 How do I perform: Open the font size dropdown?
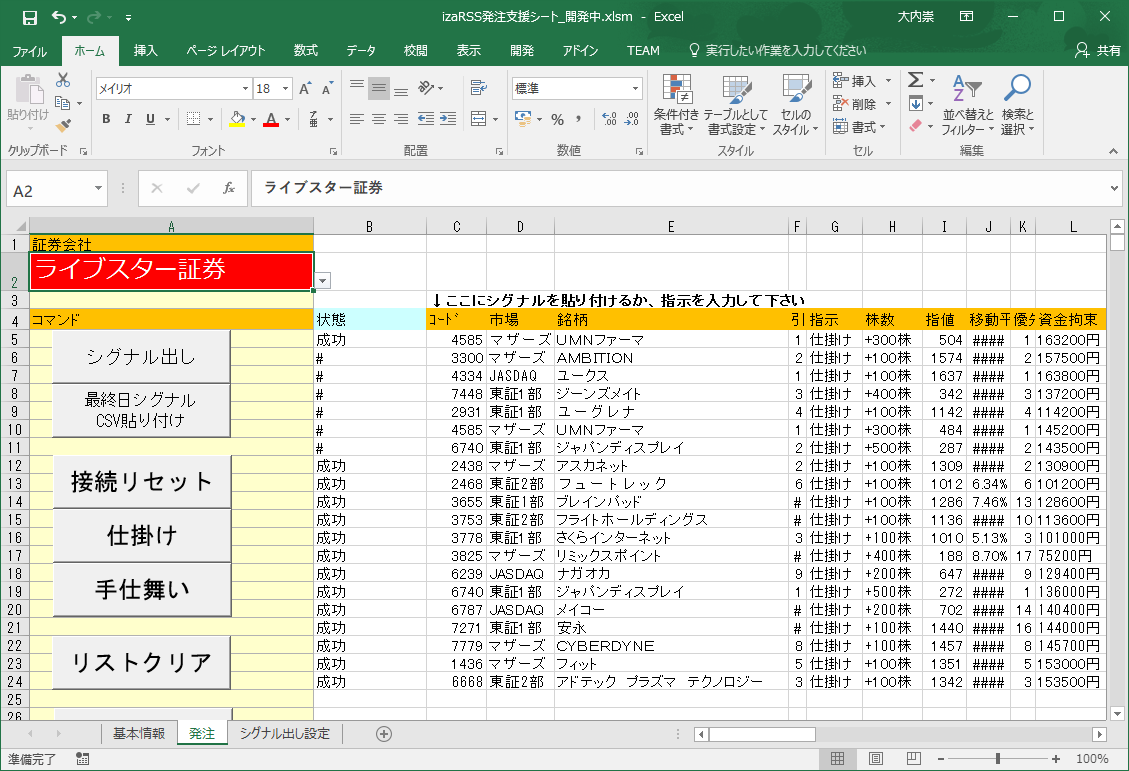(285, 89)
